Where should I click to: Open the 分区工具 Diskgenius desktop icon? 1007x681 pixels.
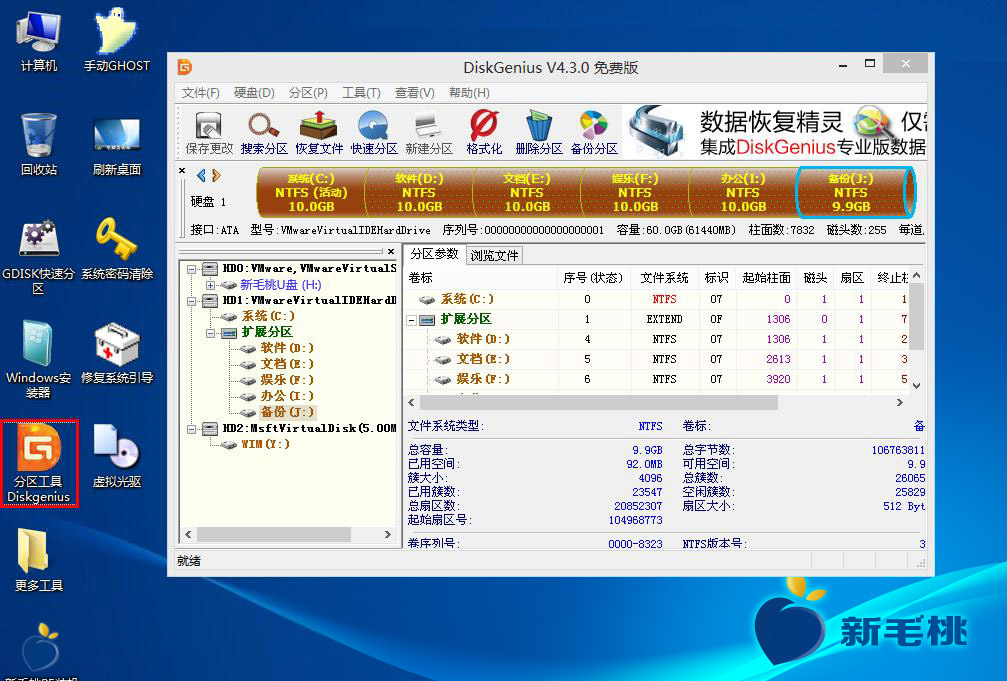[x=39, y=463]
